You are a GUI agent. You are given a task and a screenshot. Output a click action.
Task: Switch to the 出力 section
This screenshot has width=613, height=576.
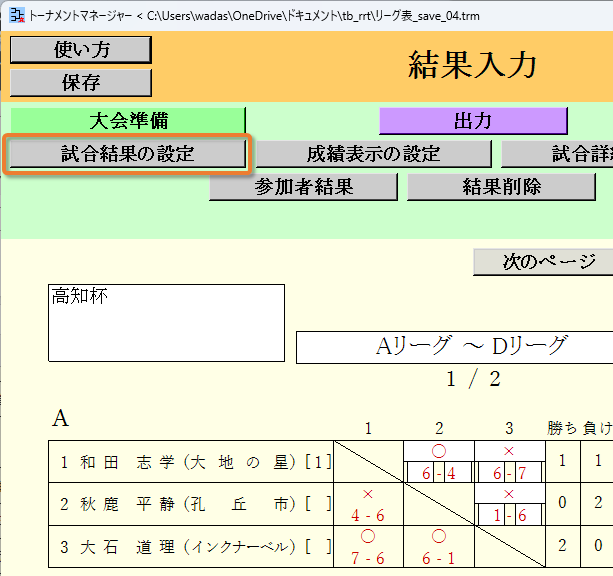coord(473,120)
